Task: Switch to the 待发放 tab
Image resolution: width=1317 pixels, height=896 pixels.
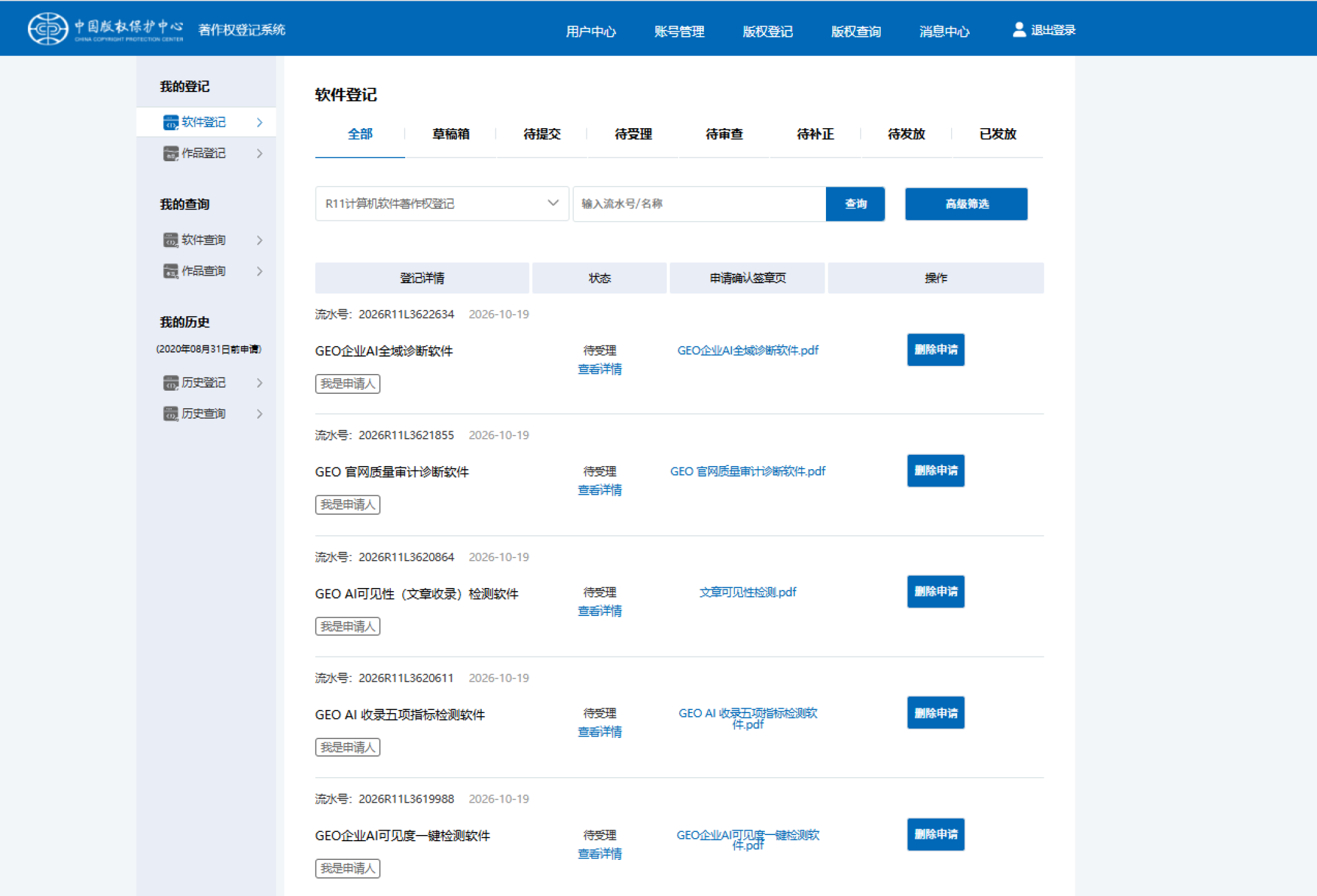Action: tap(906, 134)
